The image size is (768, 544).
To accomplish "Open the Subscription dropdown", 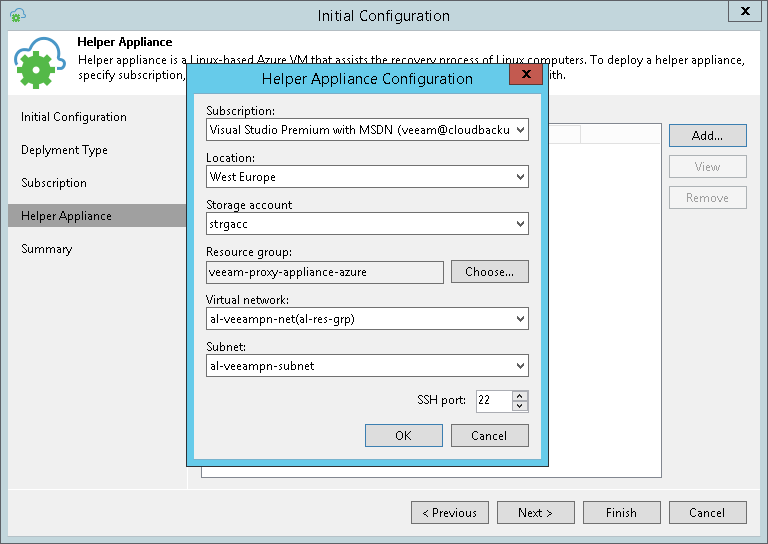I will (520, 130).
